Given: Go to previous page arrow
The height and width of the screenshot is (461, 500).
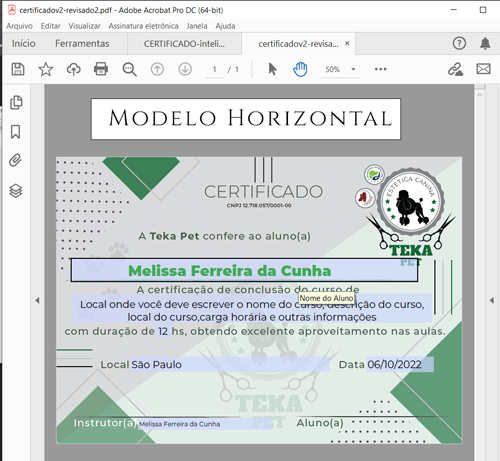Looking at the screenshot, I should pyautogui.click(x=157, y=69).
